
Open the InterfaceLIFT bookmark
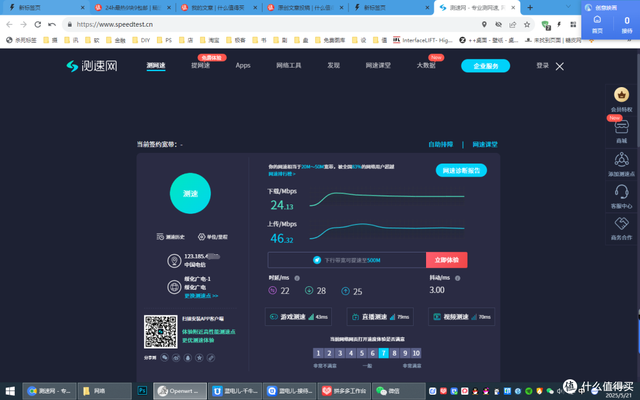(x=423, y=40)
